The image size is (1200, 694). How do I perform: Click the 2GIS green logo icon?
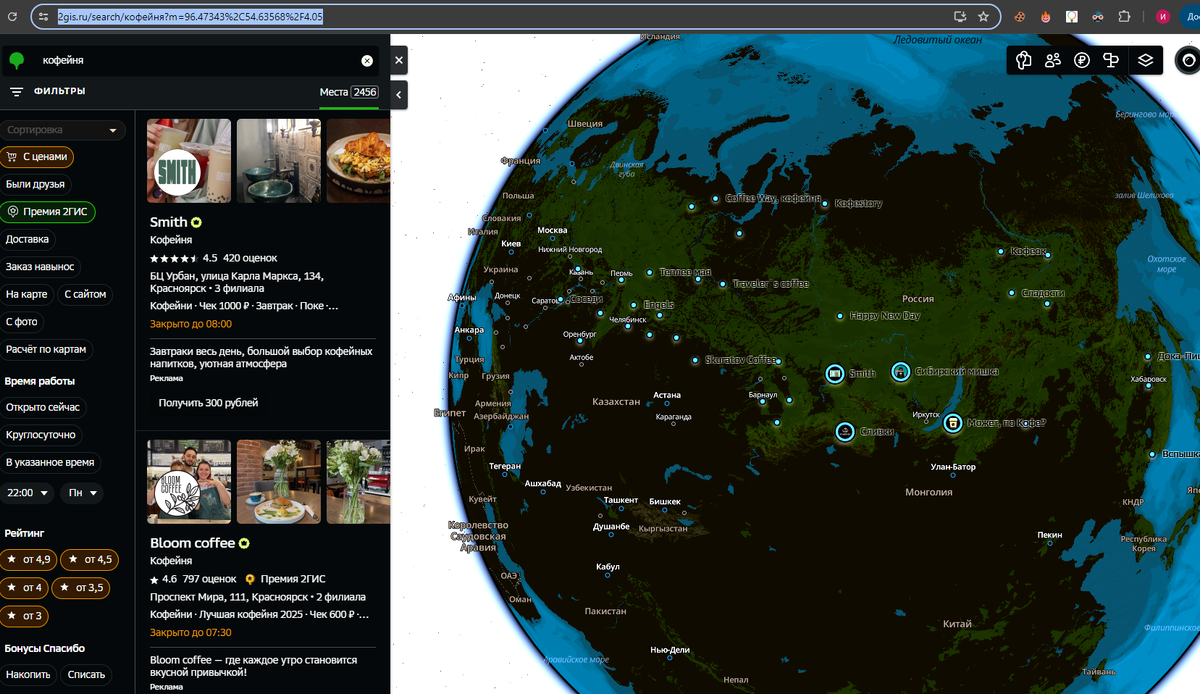pyautogui.click(x=16, y=61)
